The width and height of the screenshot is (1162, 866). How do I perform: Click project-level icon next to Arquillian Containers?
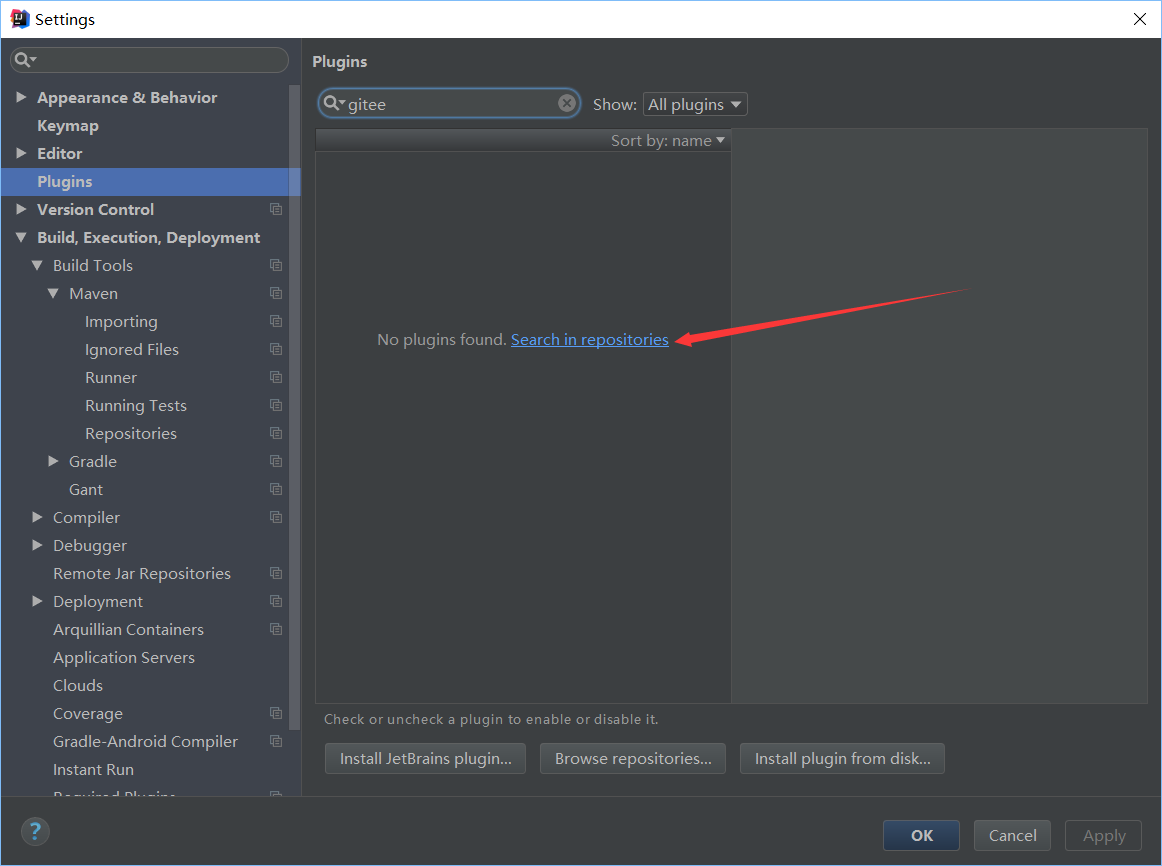276,630
